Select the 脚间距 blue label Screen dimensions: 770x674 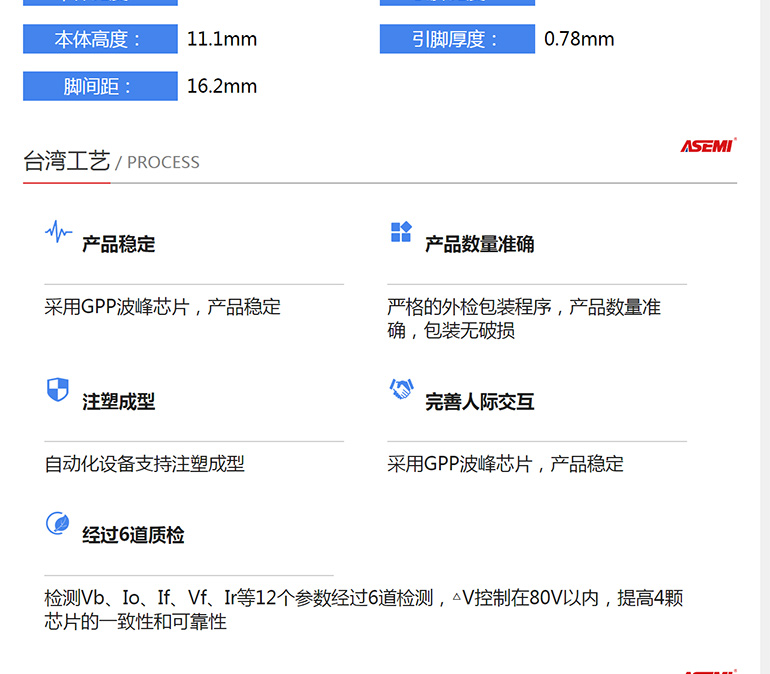pyautogui.click(x=100, y=87)
